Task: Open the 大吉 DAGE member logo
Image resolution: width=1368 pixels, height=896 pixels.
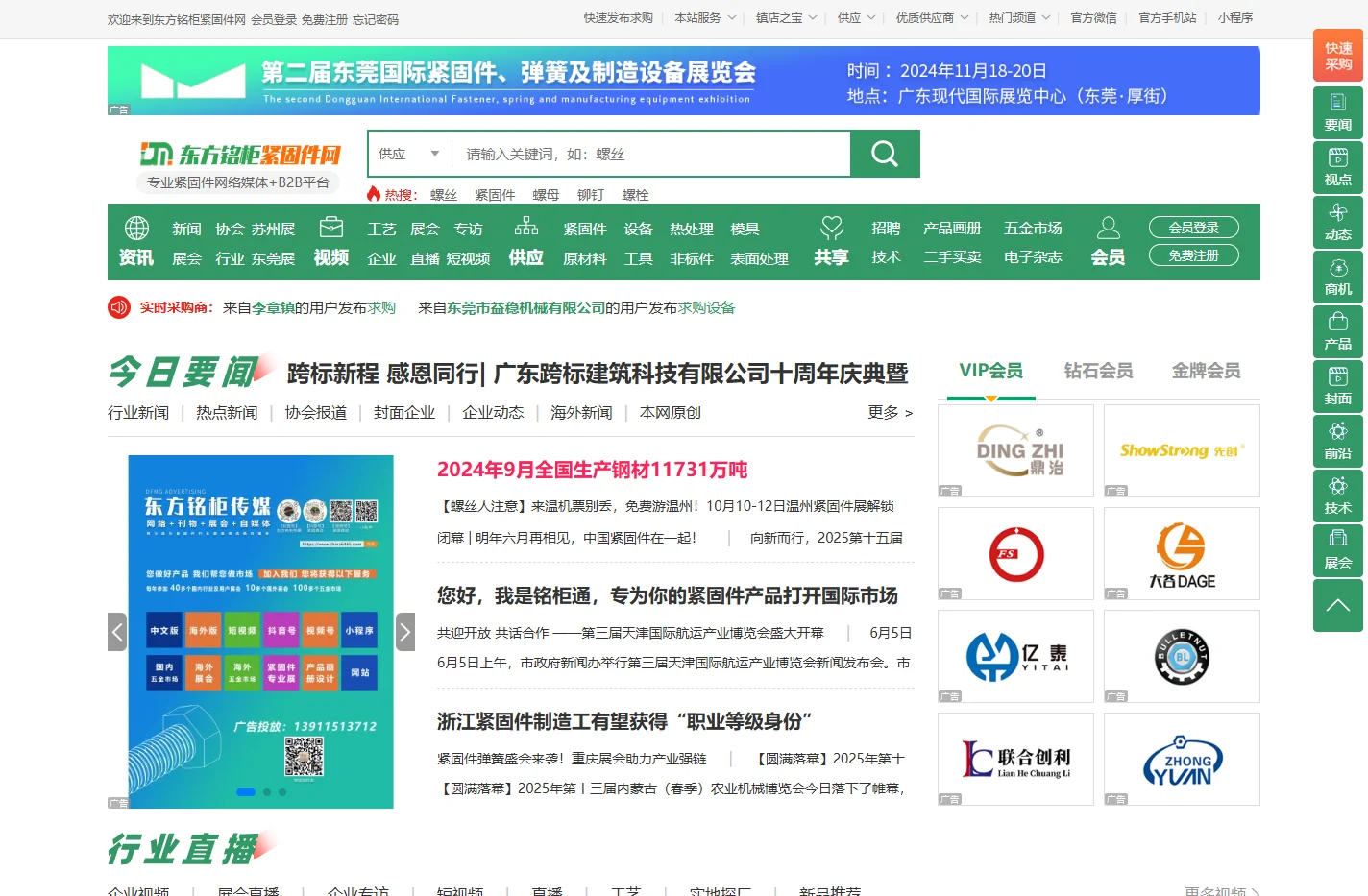Action: (x=1182, y=553)
